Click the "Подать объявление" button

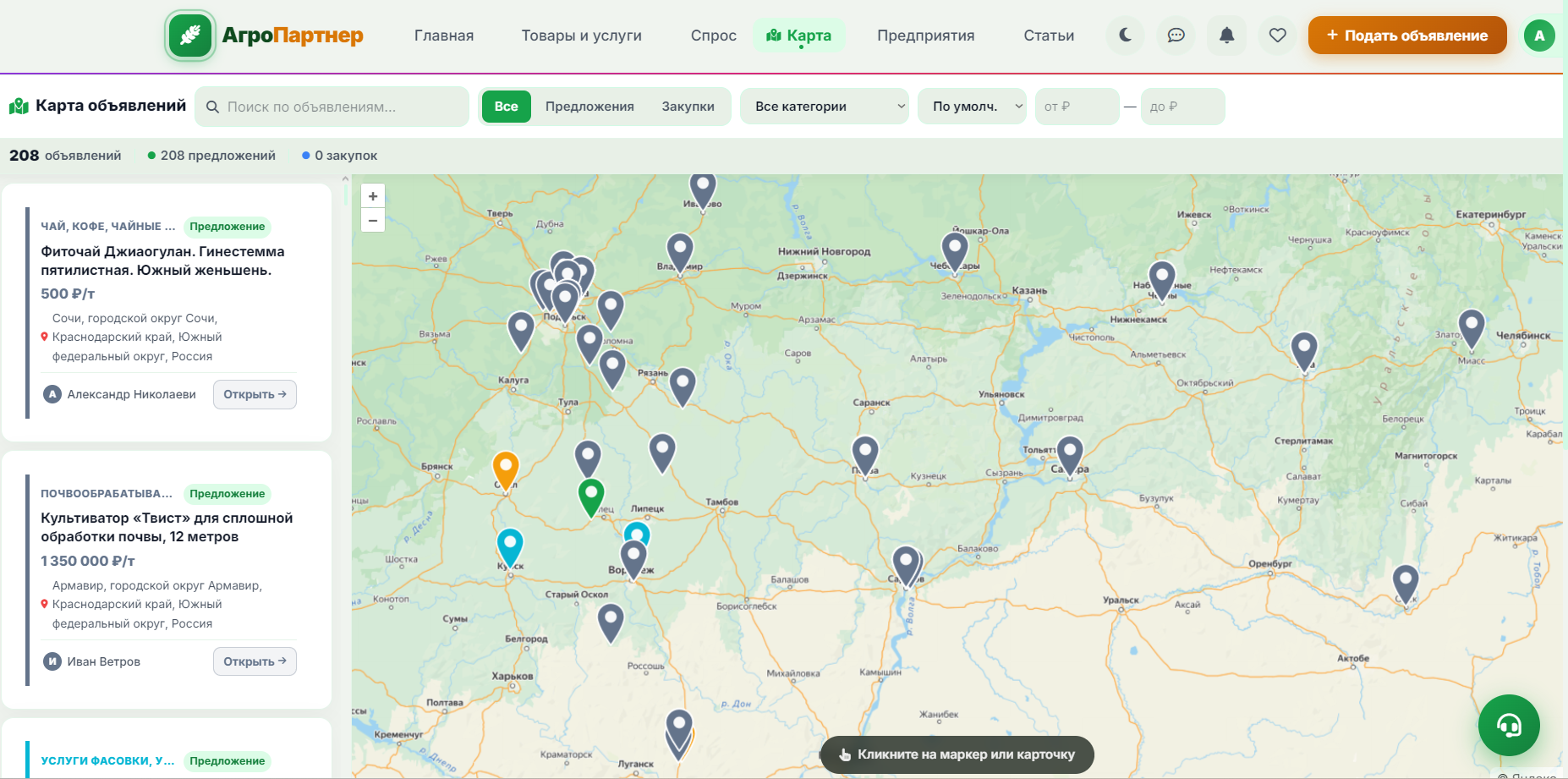tap(1407, 36)
